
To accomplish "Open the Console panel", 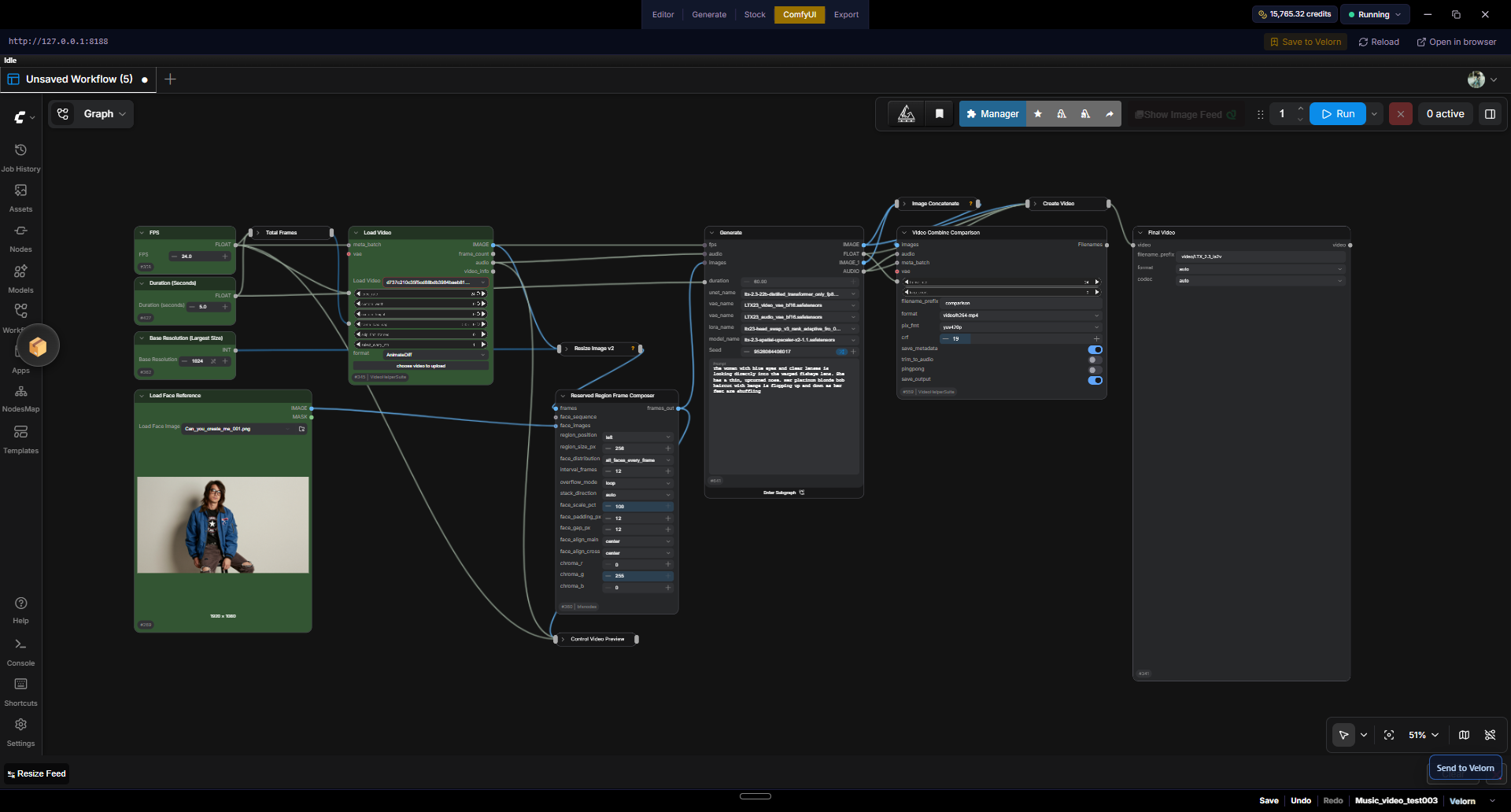I will point(20,652).
